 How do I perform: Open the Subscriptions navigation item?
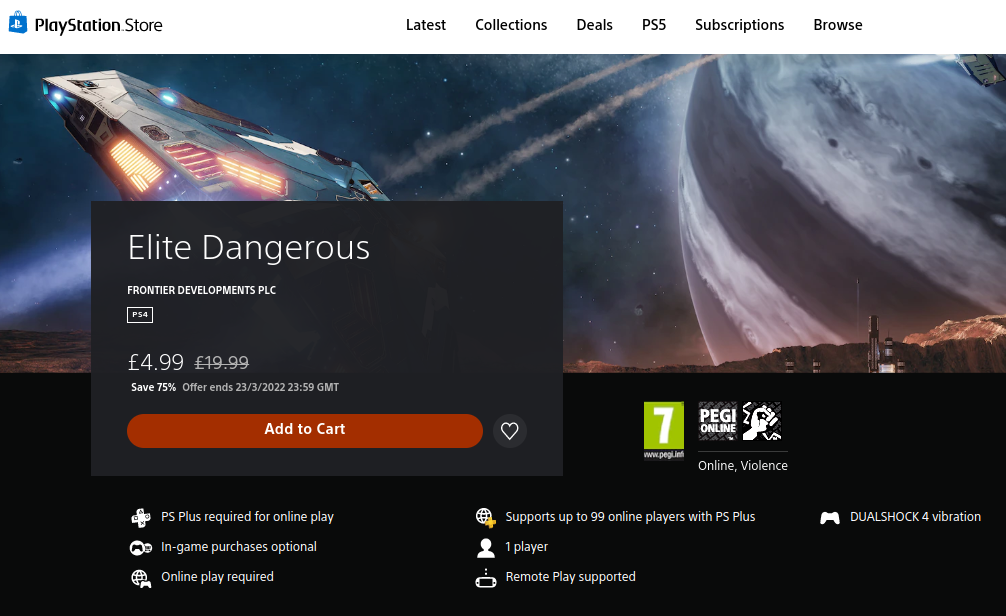[x=739, y=25]
